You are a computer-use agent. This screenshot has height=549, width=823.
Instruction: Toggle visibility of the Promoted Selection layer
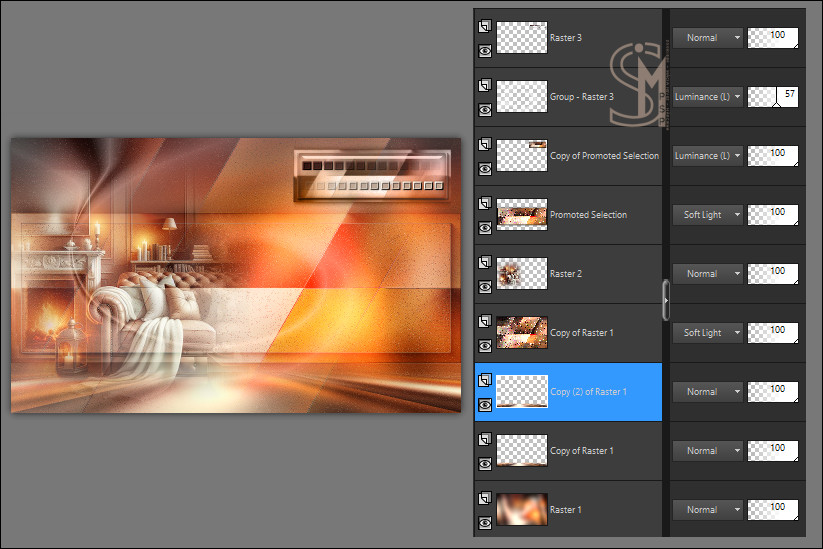tap(484, 227)
